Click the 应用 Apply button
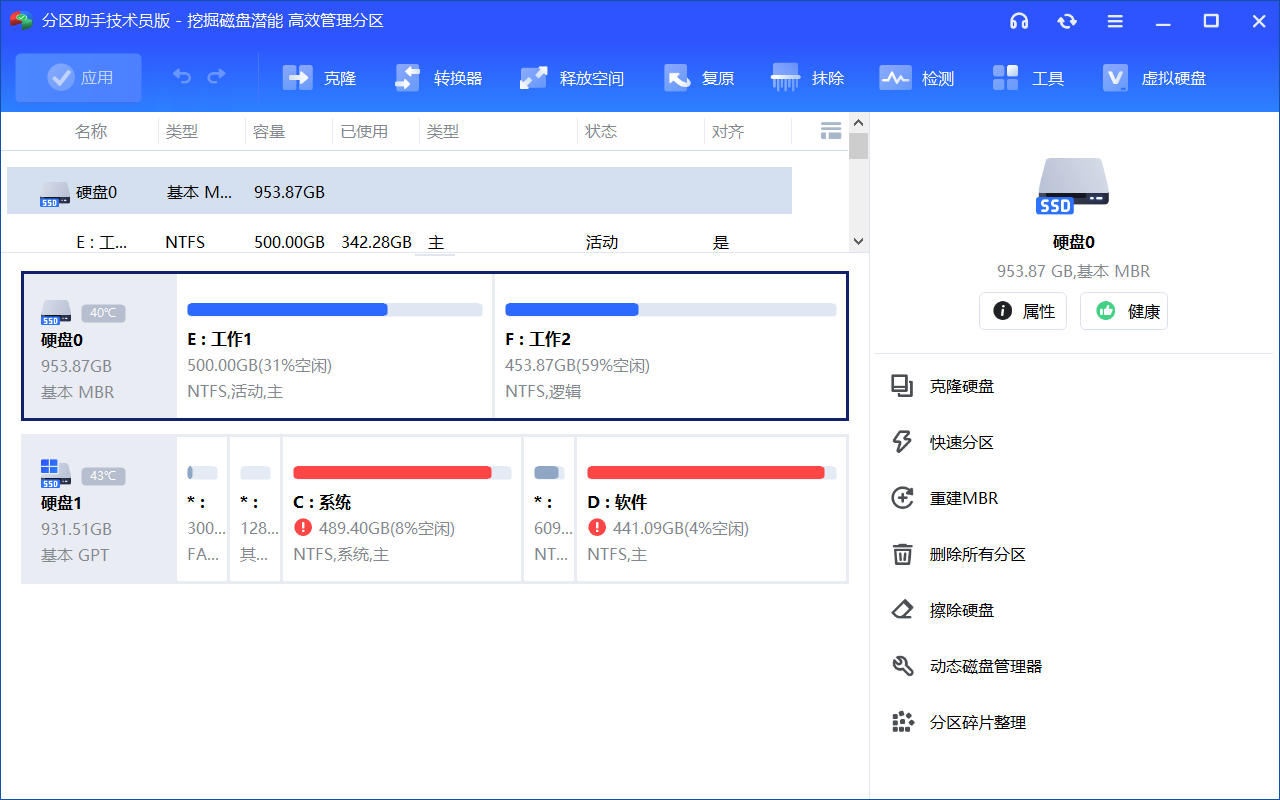The width and height of the screenshot is (1280, 800). point(78,77)
